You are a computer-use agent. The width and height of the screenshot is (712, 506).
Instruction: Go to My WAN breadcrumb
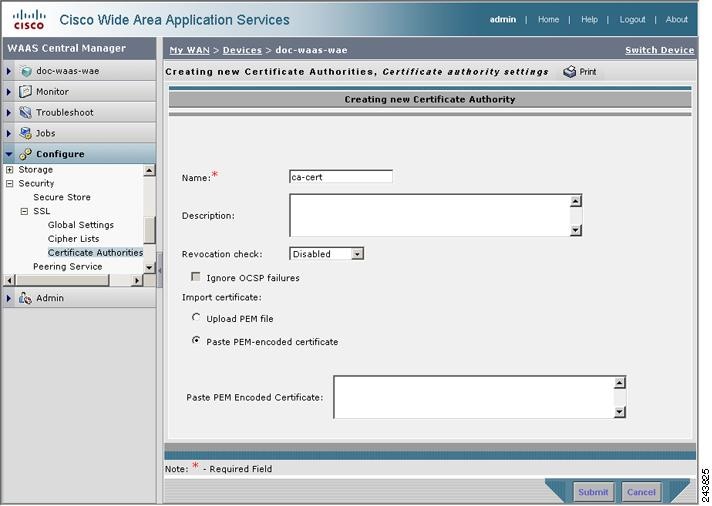(x=189, y=50)
